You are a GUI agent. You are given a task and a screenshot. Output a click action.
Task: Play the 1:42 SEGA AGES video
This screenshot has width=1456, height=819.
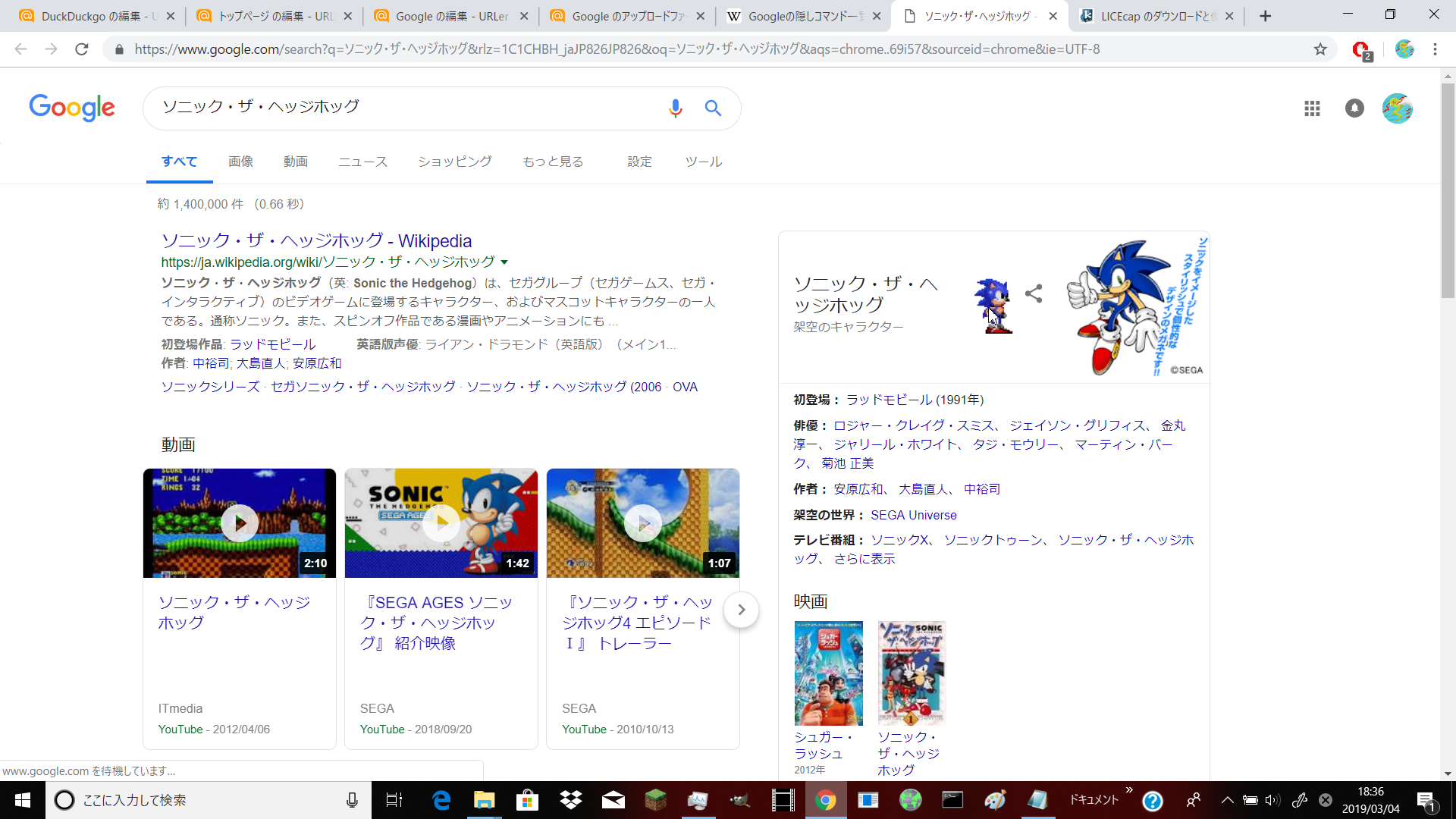click(441, 523)
